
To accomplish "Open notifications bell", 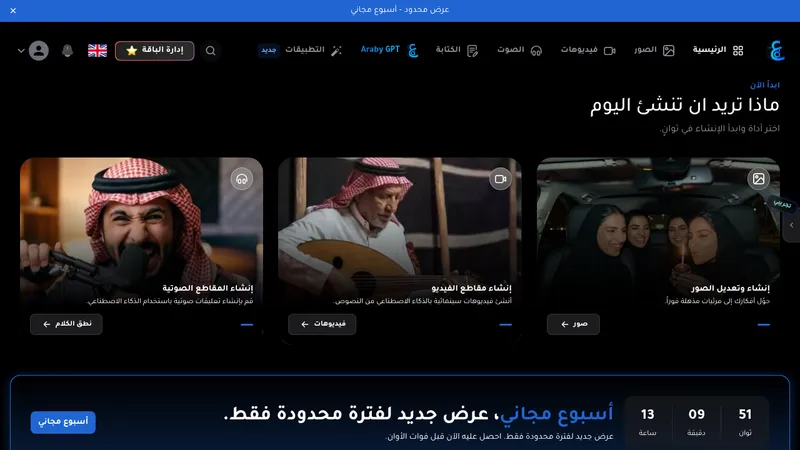I will 67,51.
